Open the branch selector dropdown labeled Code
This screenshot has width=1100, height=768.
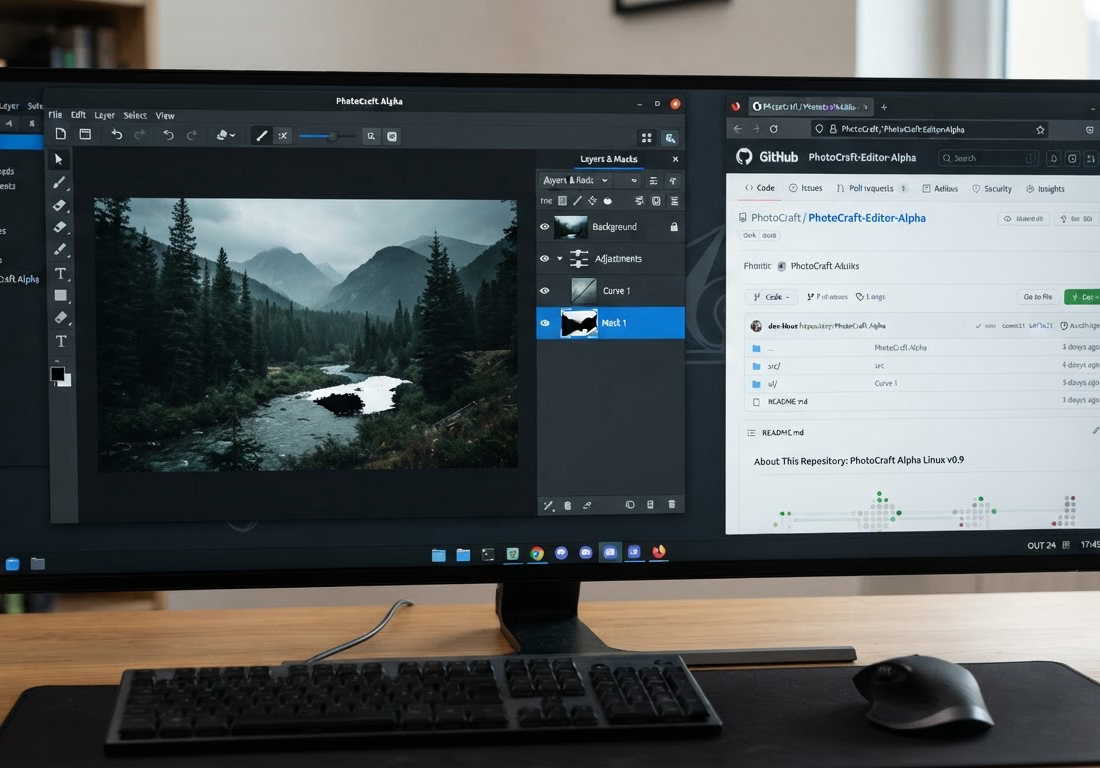(x=770, y=297)
